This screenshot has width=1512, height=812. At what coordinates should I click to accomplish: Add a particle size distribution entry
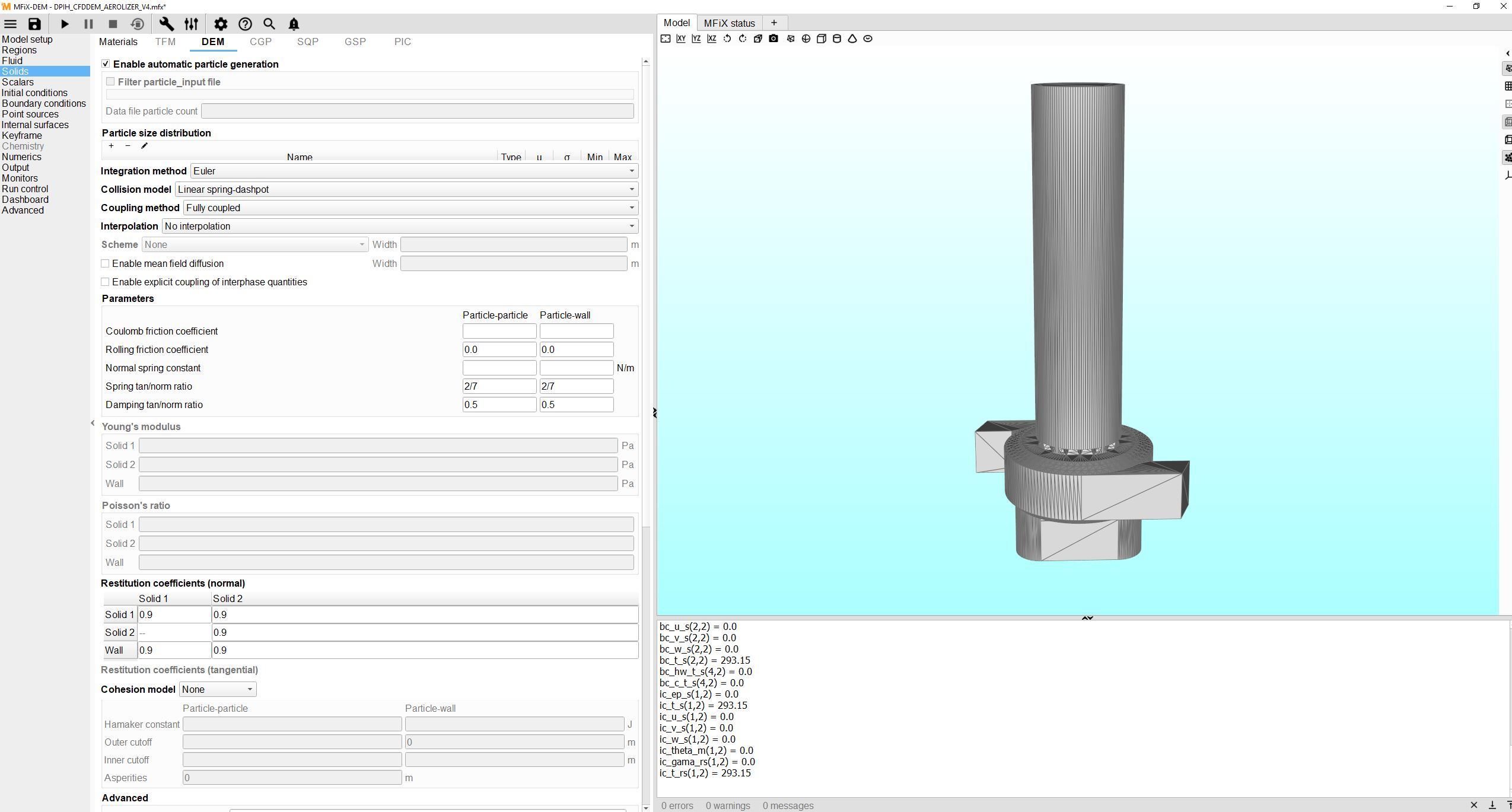click(x=111, y=146)
